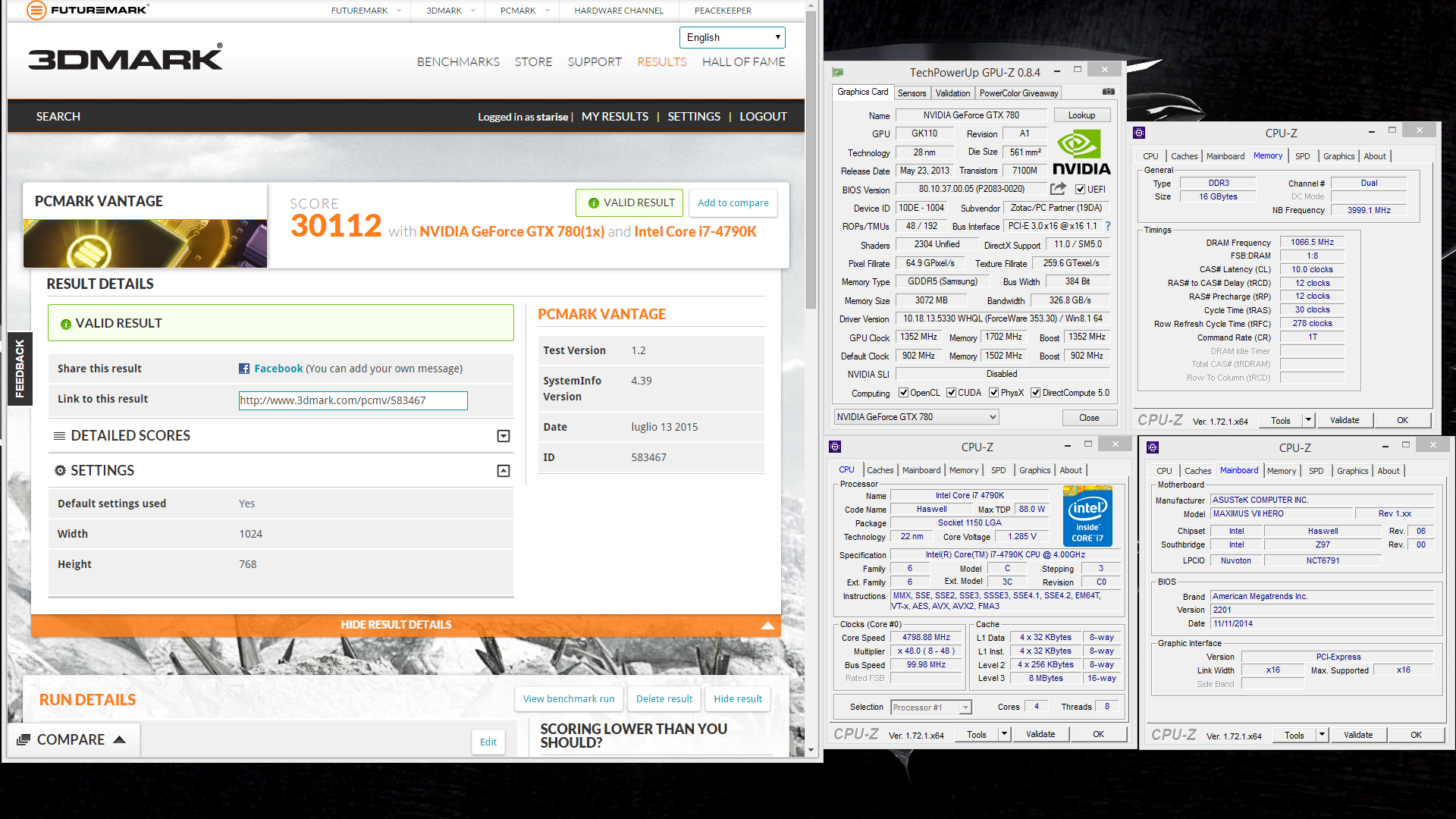
Task: Toggle the UEFI checkbox in GPU-Z
Action: pyautogui.click(x=1080, y=190)
